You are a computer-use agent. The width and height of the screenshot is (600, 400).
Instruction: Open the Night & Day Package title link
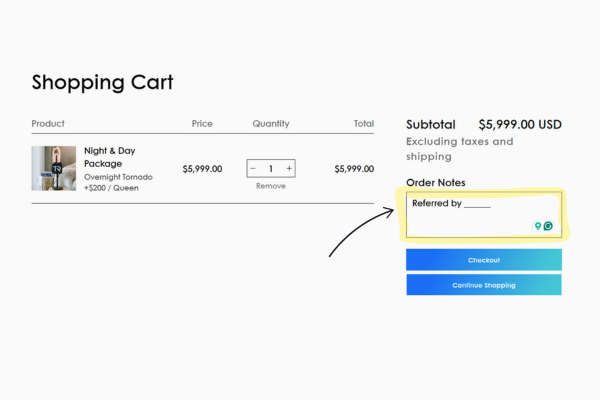[110, 157]
